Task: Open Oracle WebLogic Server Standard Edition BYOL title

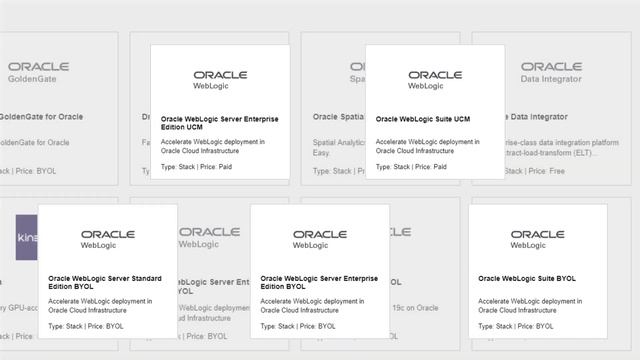Action: pos(105,282)
